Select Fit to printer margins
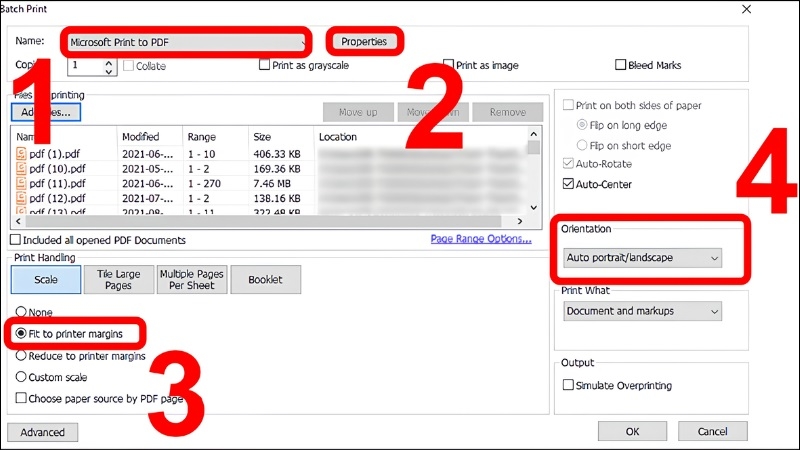The height and width of the screenshot is (450, 800). click(x=21, y=333)
